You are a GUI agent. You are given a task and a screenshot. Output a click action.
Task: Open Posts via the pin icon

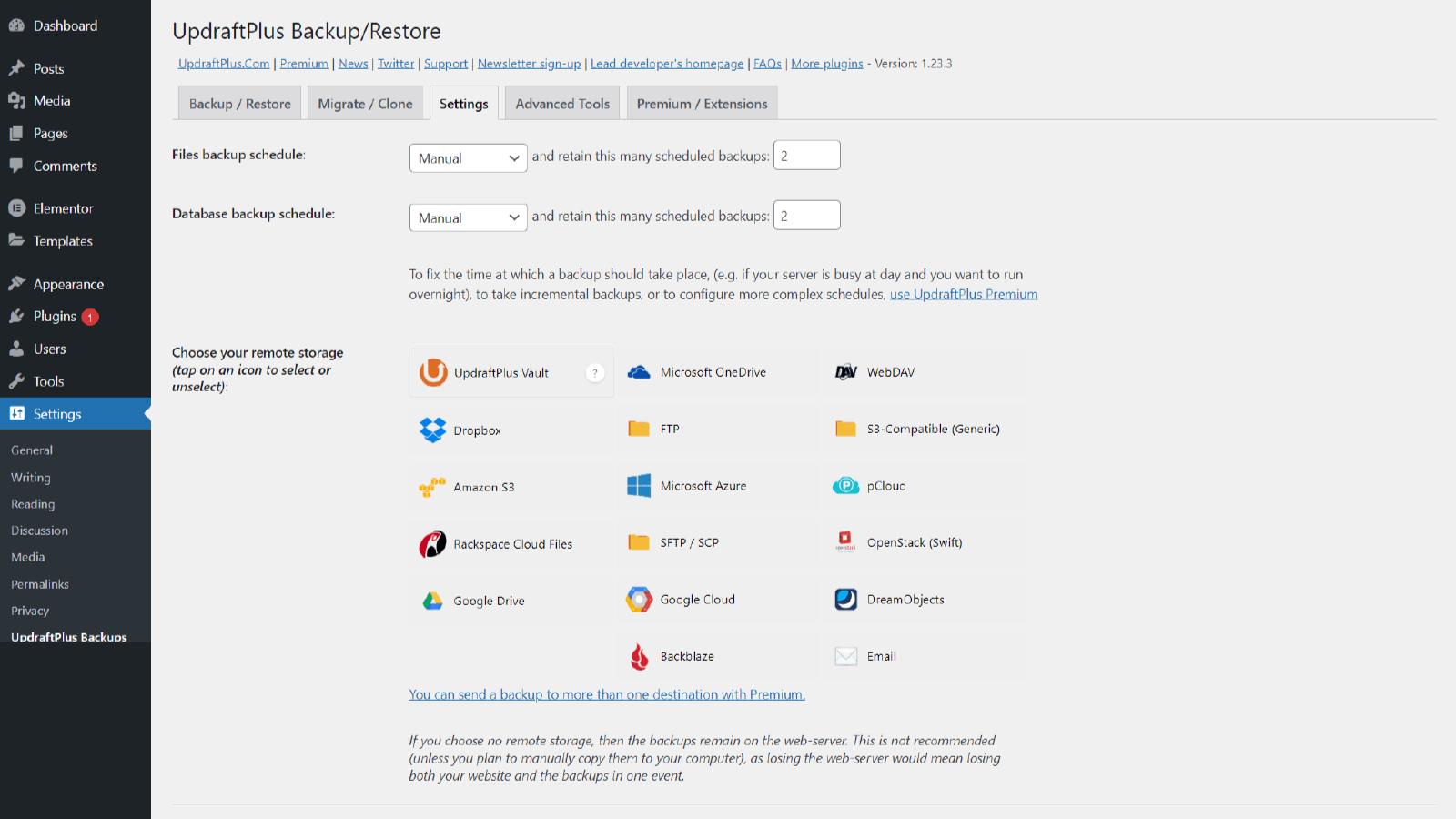click(x=16, y=68)
